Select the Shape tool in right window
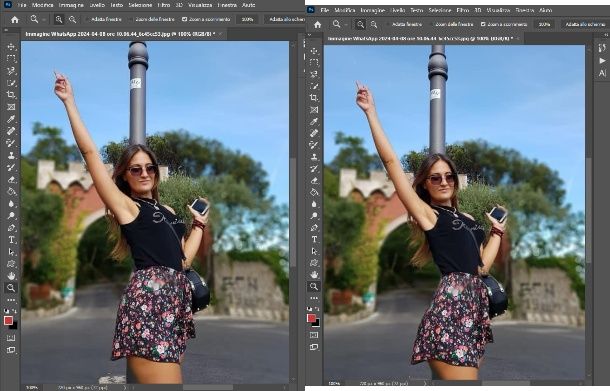Viewport: 610px width, 391px height. pyautogui.click(x=314, y=263)
